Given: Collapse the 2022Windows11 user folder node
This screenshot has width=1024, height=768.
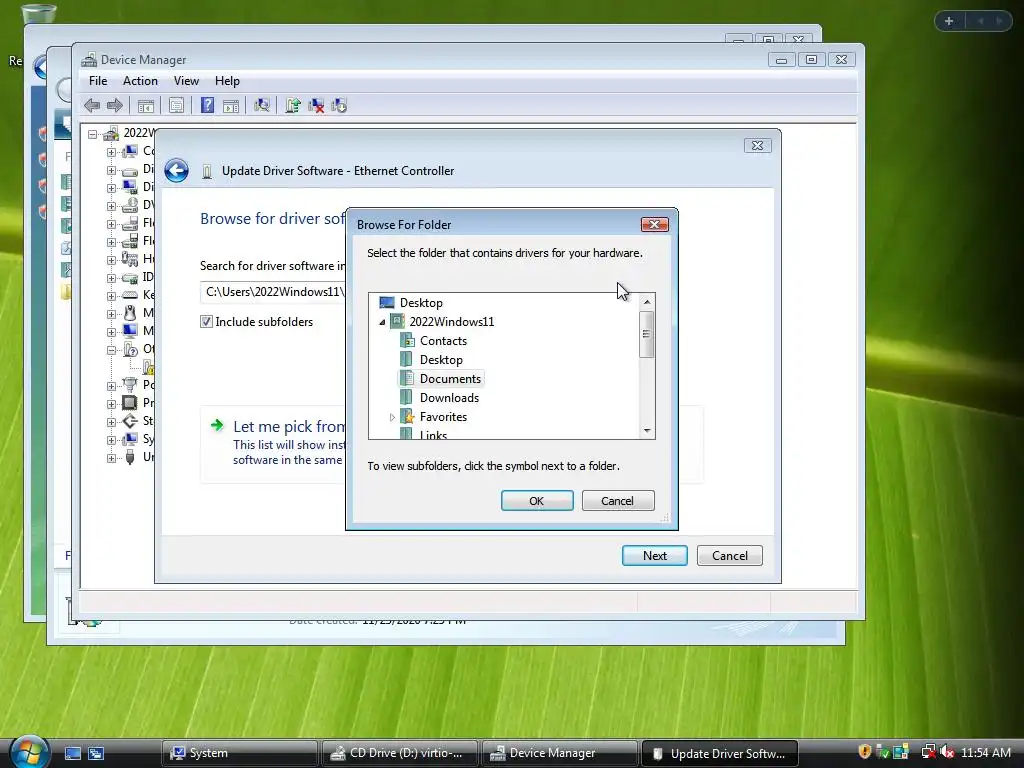Looking at the screenshot, I should click(x=382, y=322).
